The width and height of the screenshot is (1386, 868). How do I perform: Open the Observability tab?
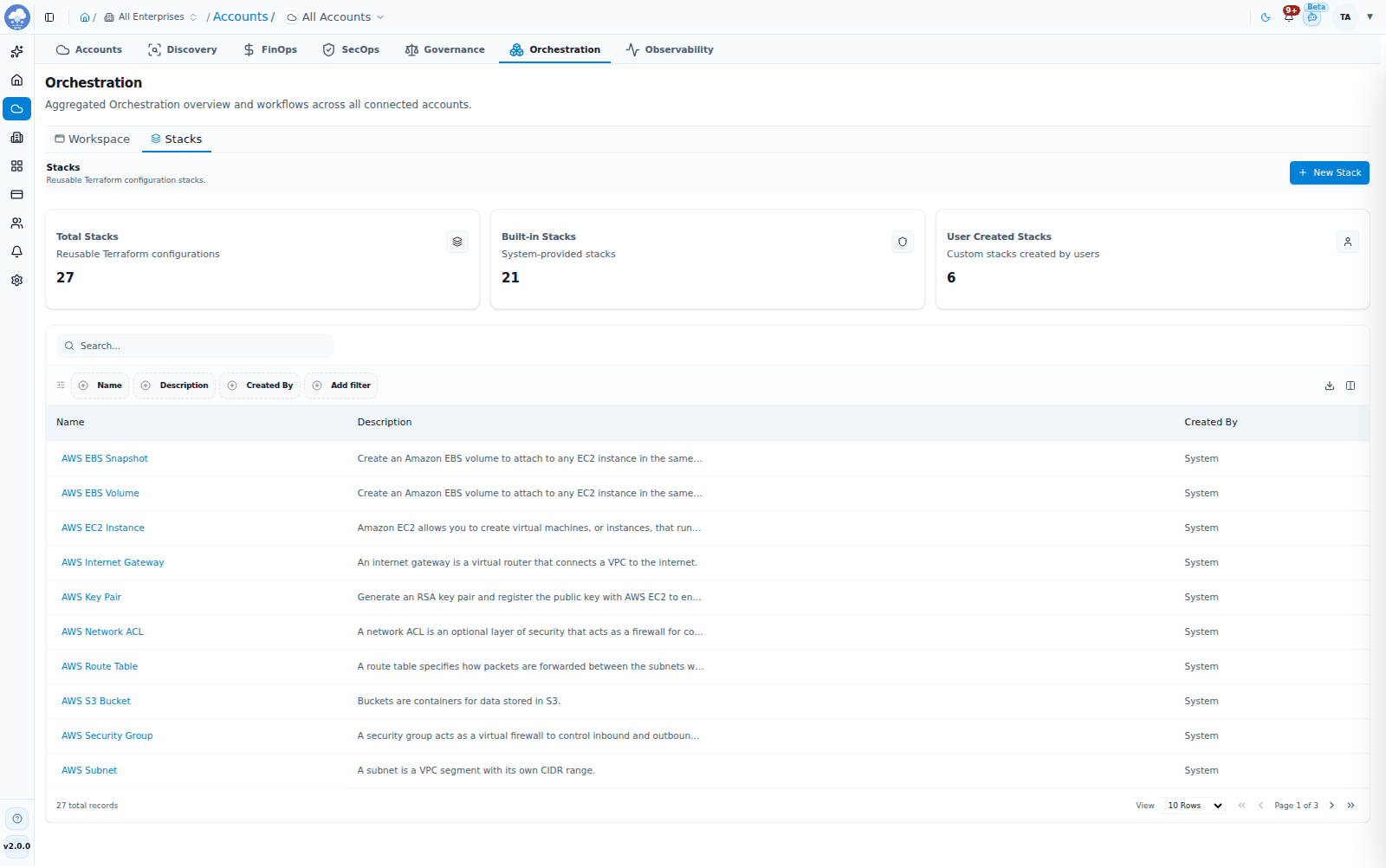click(670, 49)
